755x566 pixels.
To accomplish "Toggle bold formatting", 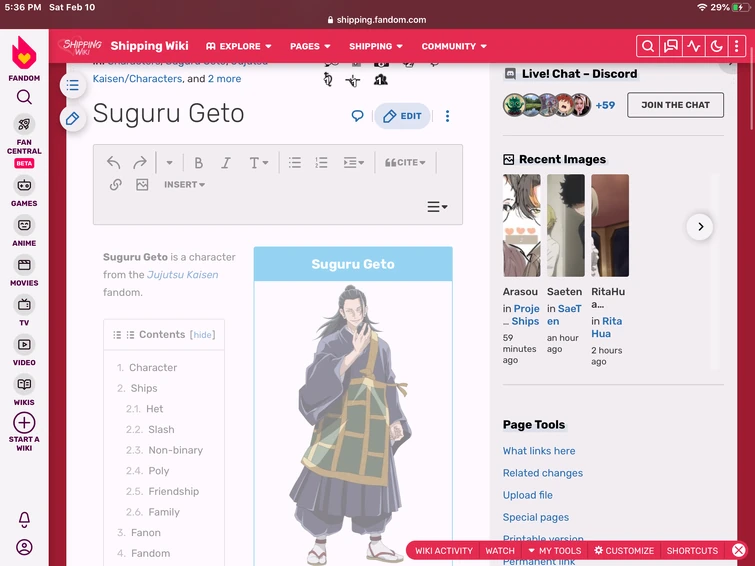I will click(x=198, y=163).
